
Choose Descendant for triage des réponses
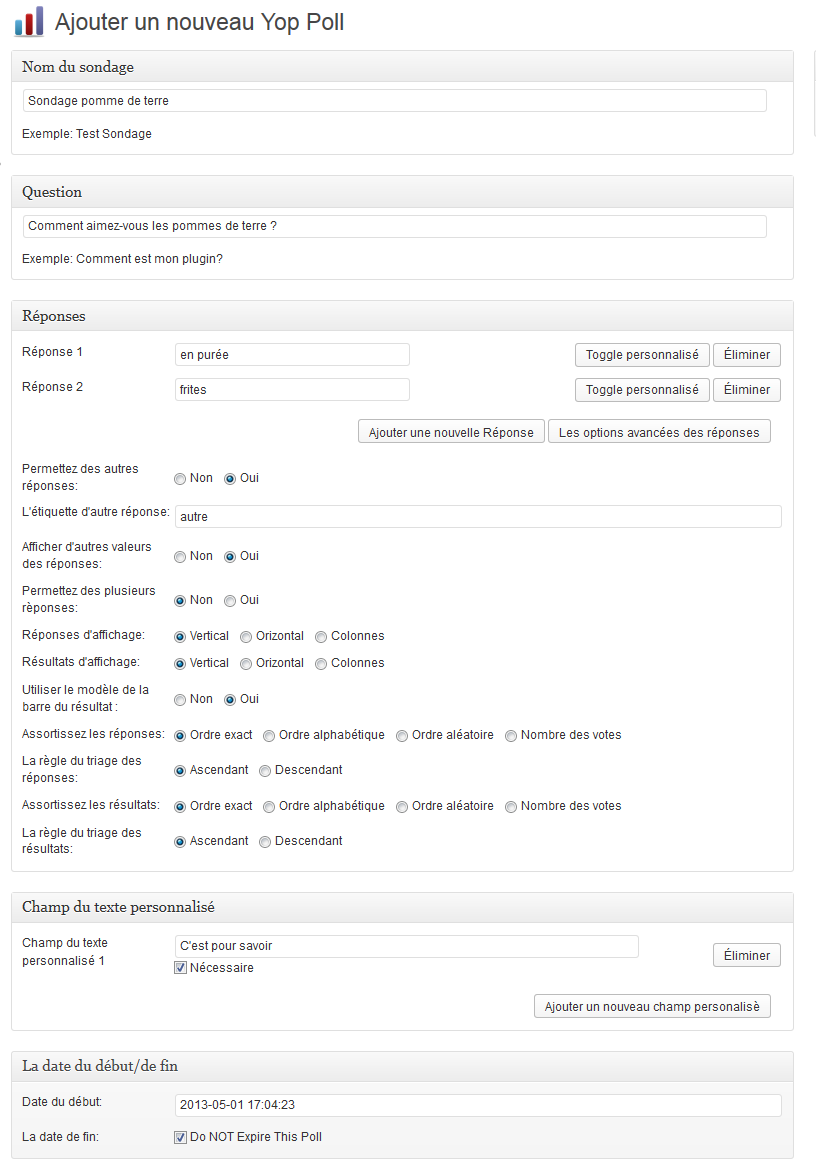[x=265, y=771]
